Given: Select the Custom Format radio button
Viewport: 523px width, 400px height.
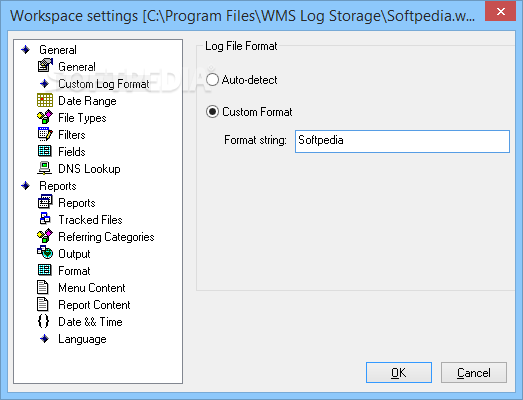Looking at the screenshot, I should coord(212,111).
